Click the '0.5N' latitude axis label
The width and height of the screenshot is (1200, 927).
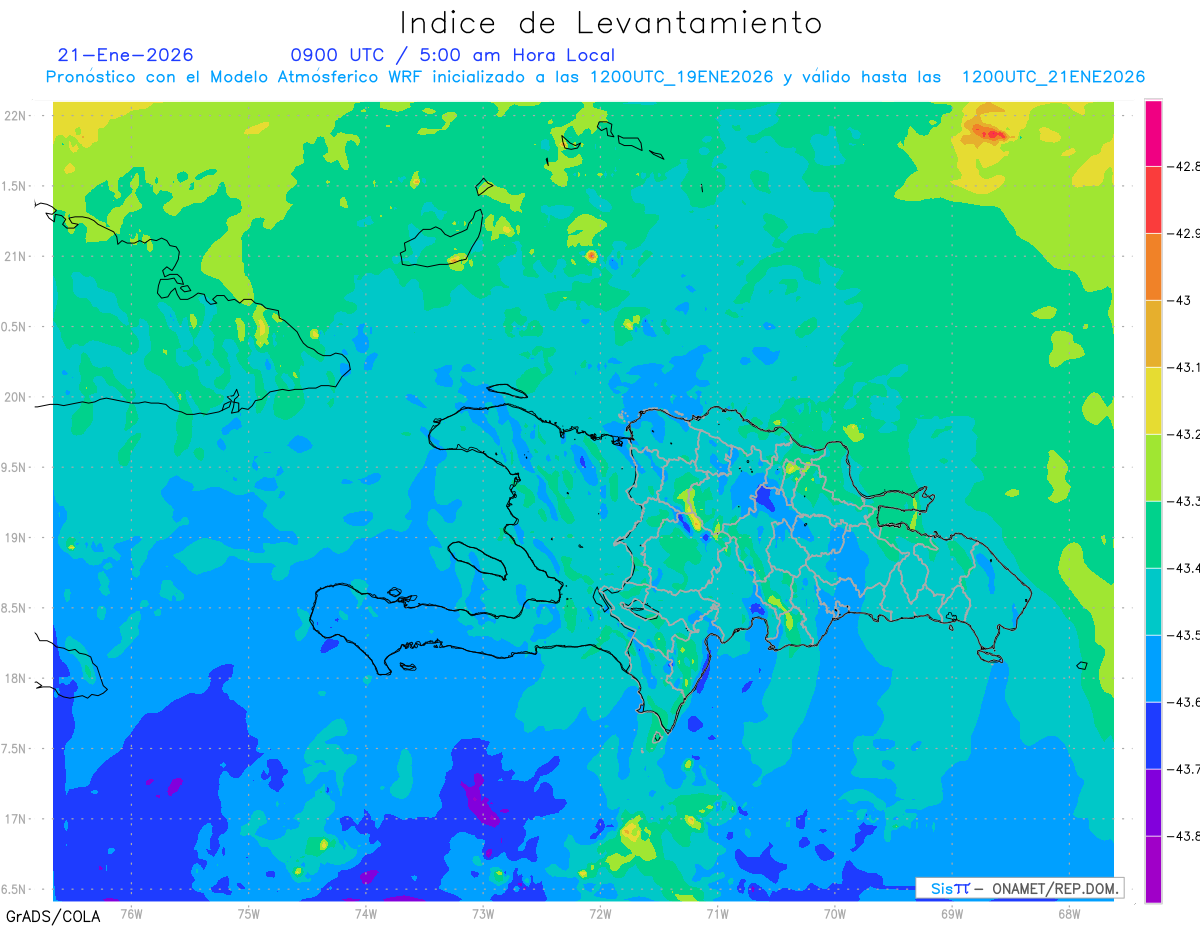click(x=15, y=327)
